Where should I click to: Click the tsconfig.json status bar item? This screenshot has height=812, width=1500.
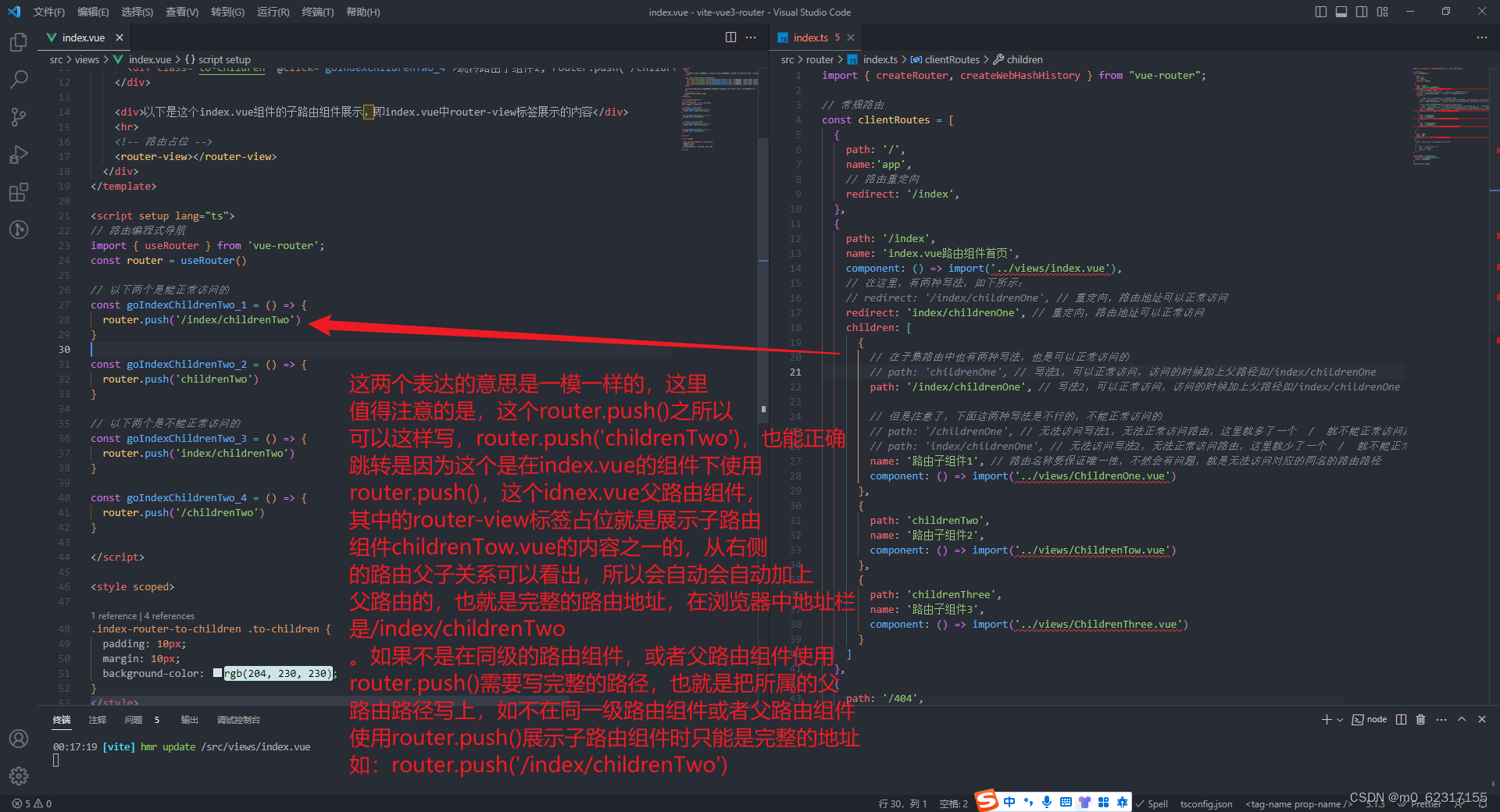(x=1206, y=803)
